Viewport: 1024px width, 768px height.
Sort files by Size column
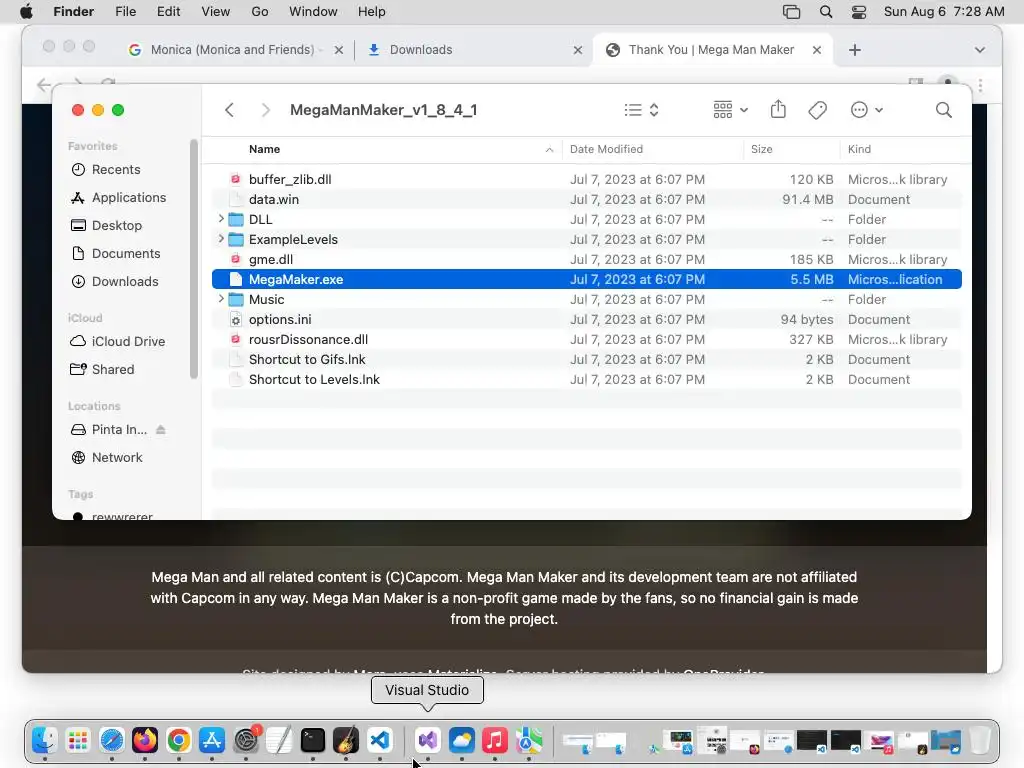761,149
